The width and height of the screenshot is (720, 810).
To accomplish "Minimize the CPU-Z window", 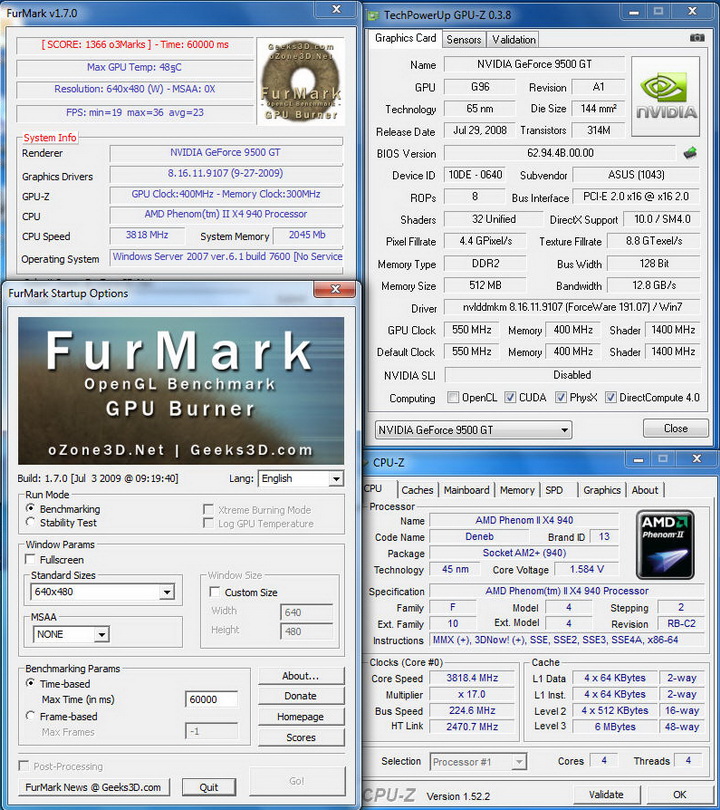I will click(638, 459).
